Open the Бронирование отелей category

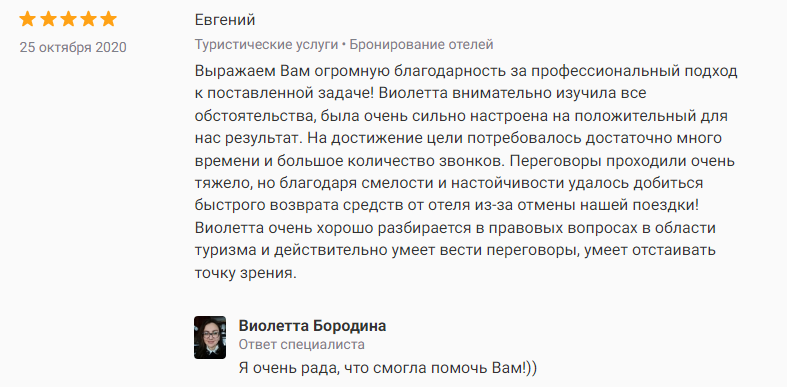pyautogui.click(x=422, y=45)
